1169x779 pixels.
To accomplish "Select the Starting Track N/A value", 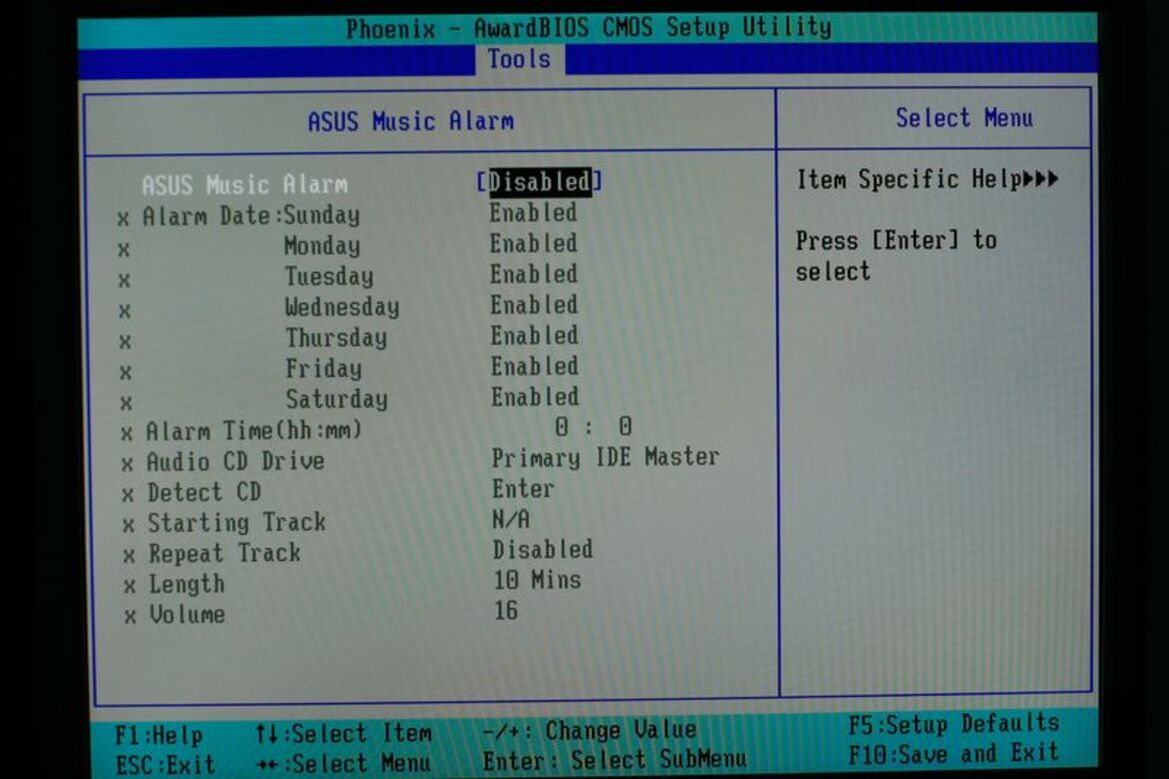I will coord(511,520).
